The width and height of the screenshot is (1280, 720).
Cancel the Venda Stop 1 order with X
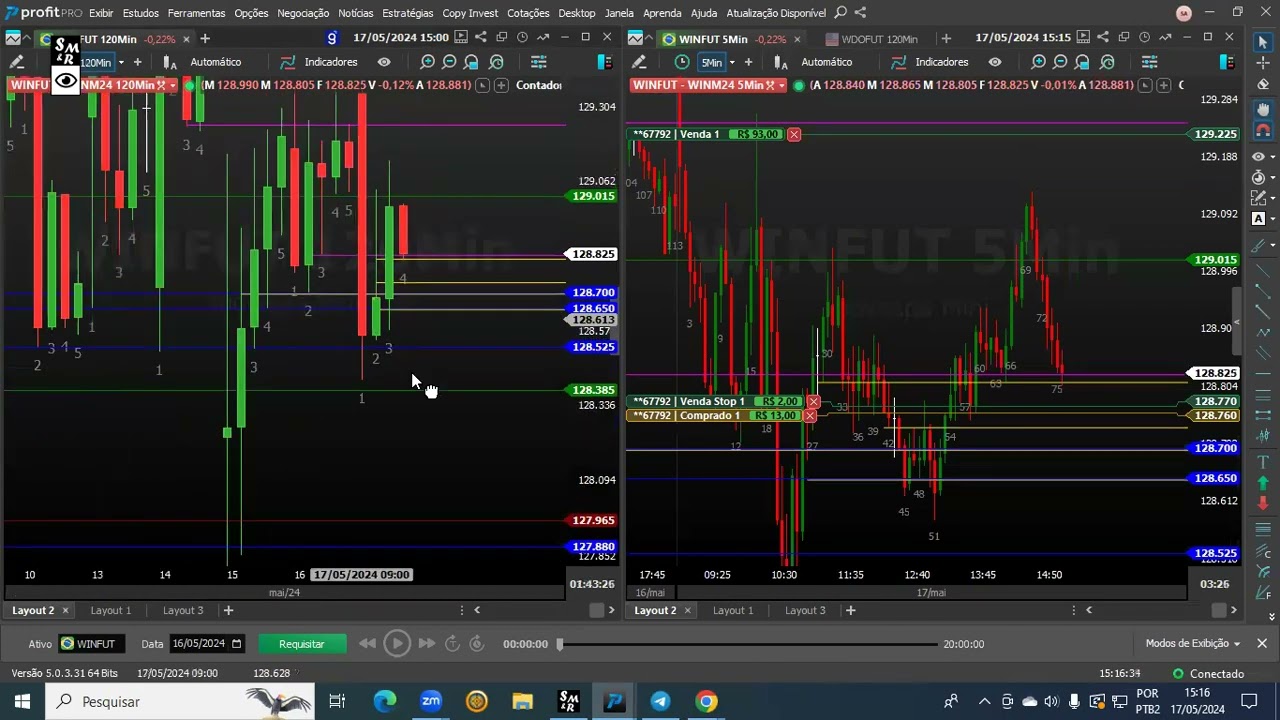coord(813,402)
